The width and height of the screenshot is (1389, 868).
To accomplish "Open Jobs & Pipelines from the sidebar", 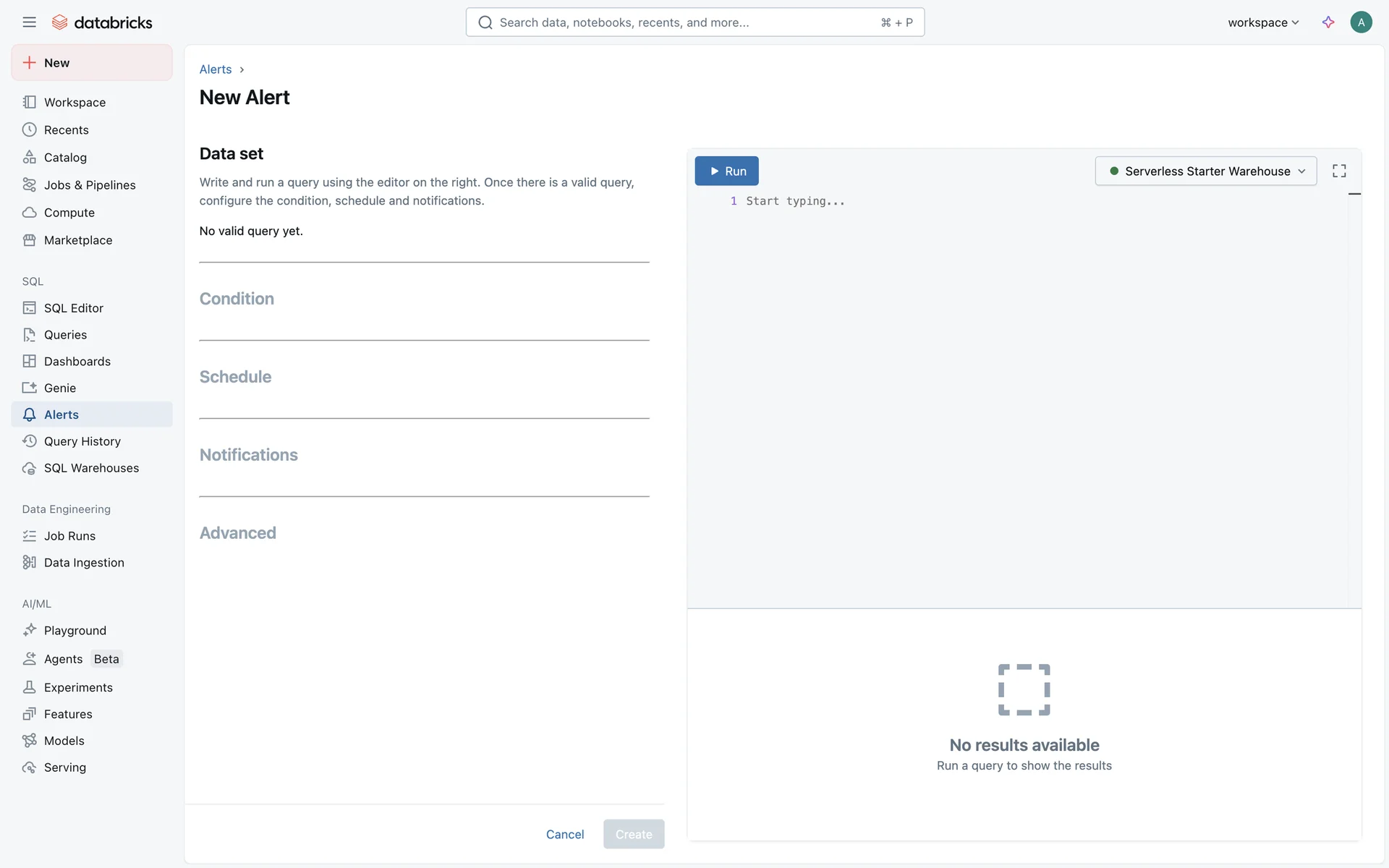I will coord(90,185).
